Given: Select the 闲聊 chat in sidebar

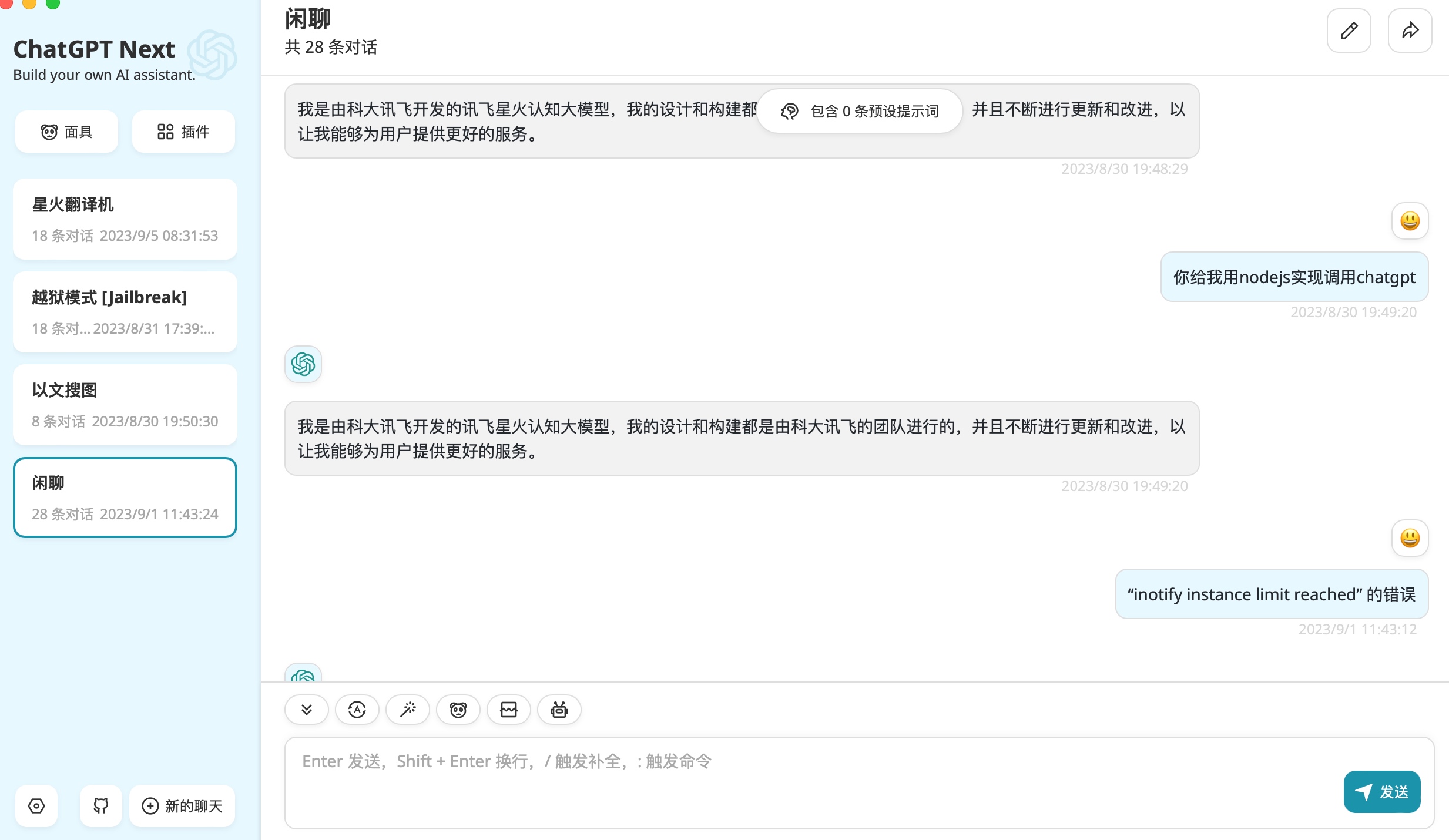Looking at the screenshot, I should click(x=125, y=498).
